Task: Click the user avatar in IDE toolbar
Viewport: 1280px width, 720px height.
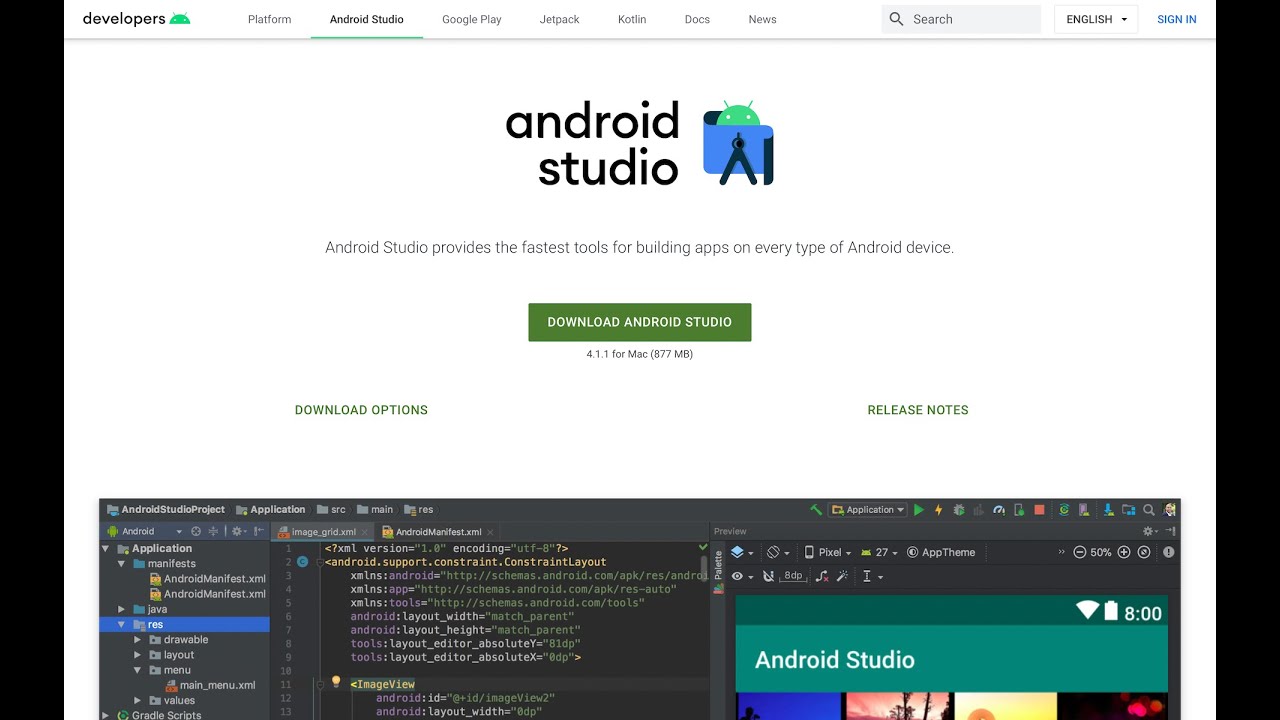Action: click(1169, 510)
